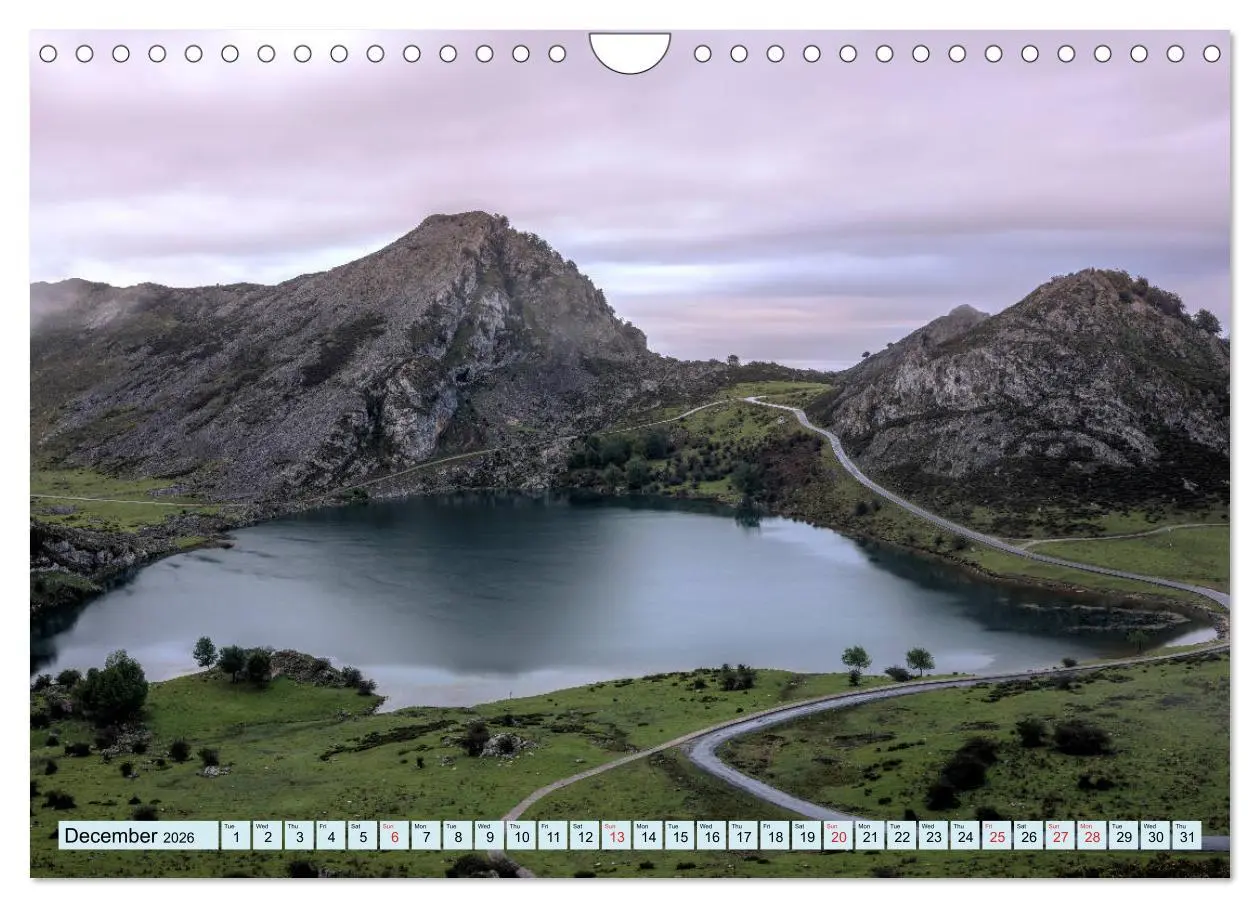Choose the Wed 9 date cell
This screenshot has width=1260, height=908.
pyautogui.click(x=489, y=836)
